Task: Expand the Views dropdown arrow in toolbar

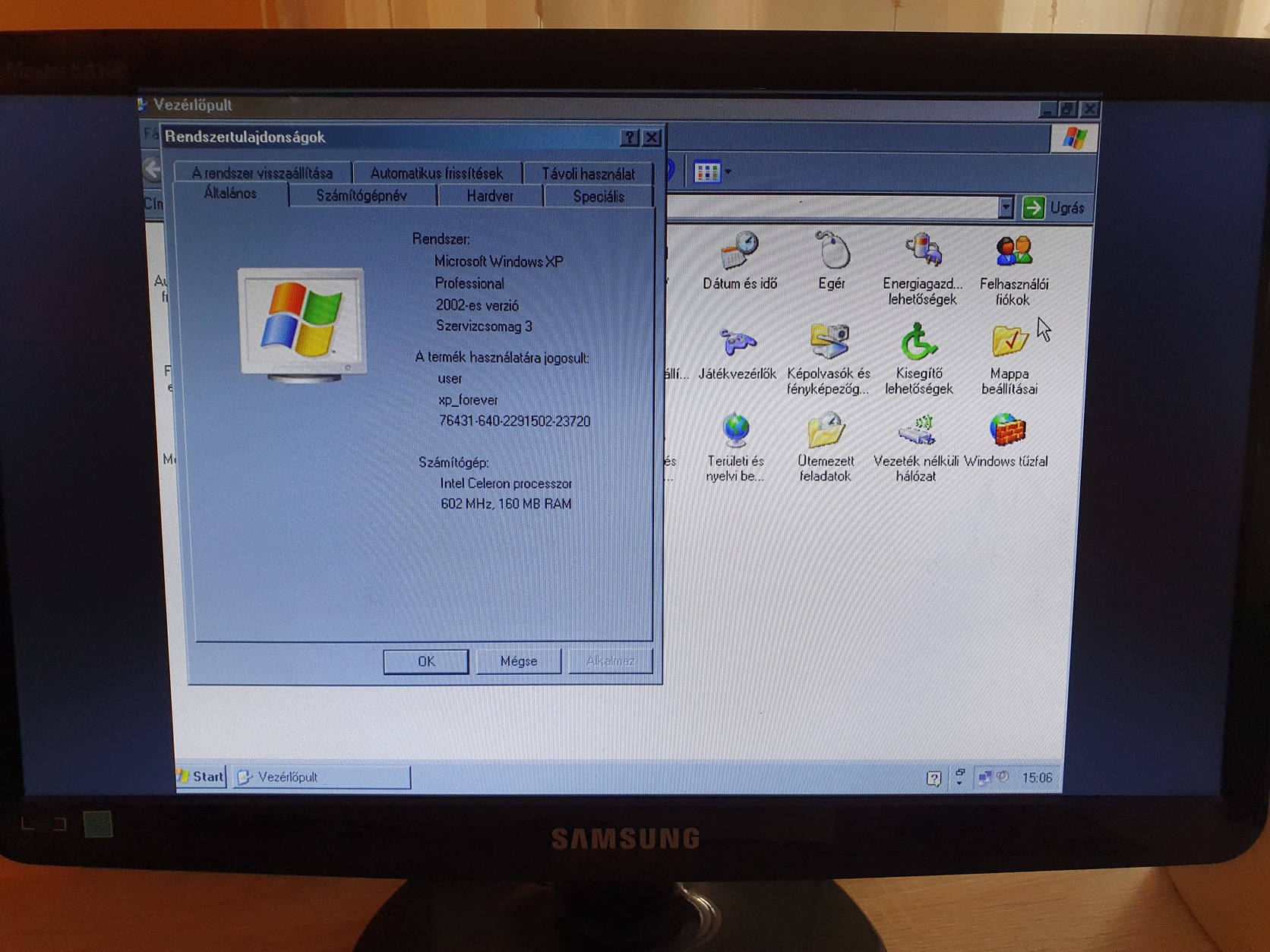Action: [728, 172]
